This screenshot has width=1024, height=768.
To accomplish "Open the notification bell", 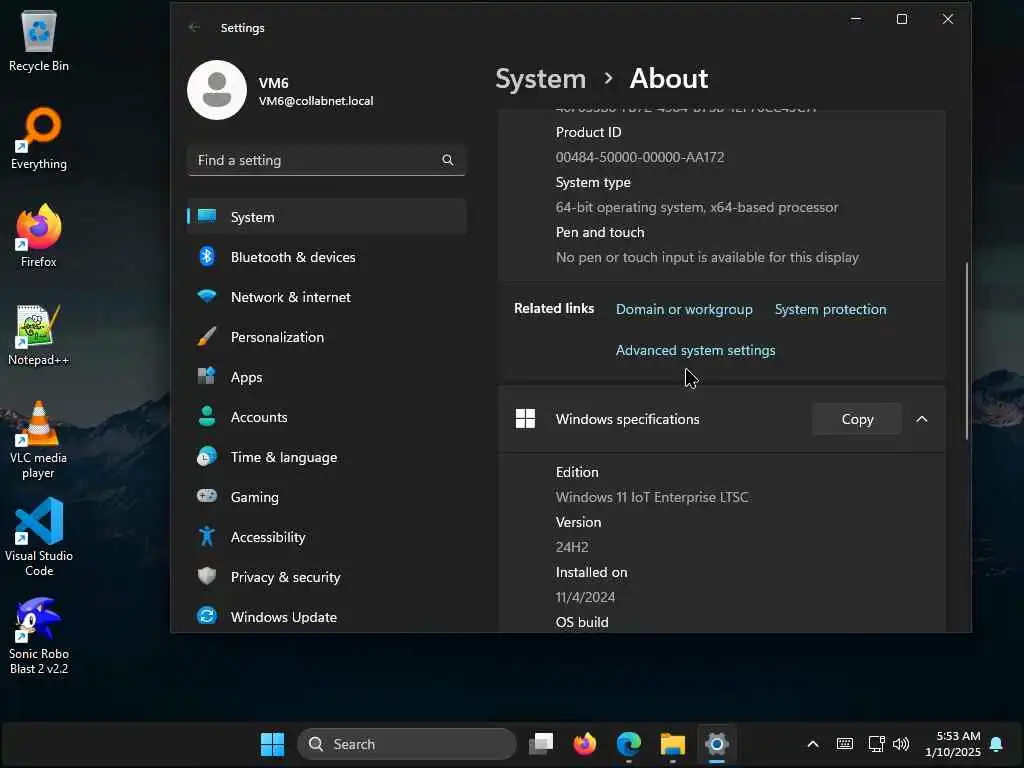I will point(997,744).
